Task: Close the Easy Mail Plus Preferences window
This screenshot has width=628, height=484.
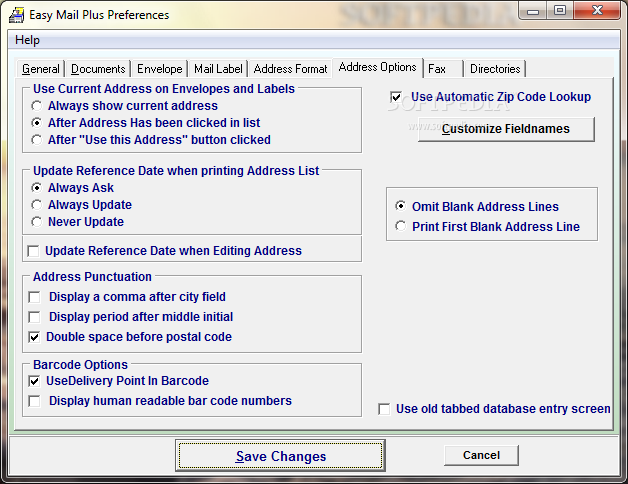Action: click(597, 10)
